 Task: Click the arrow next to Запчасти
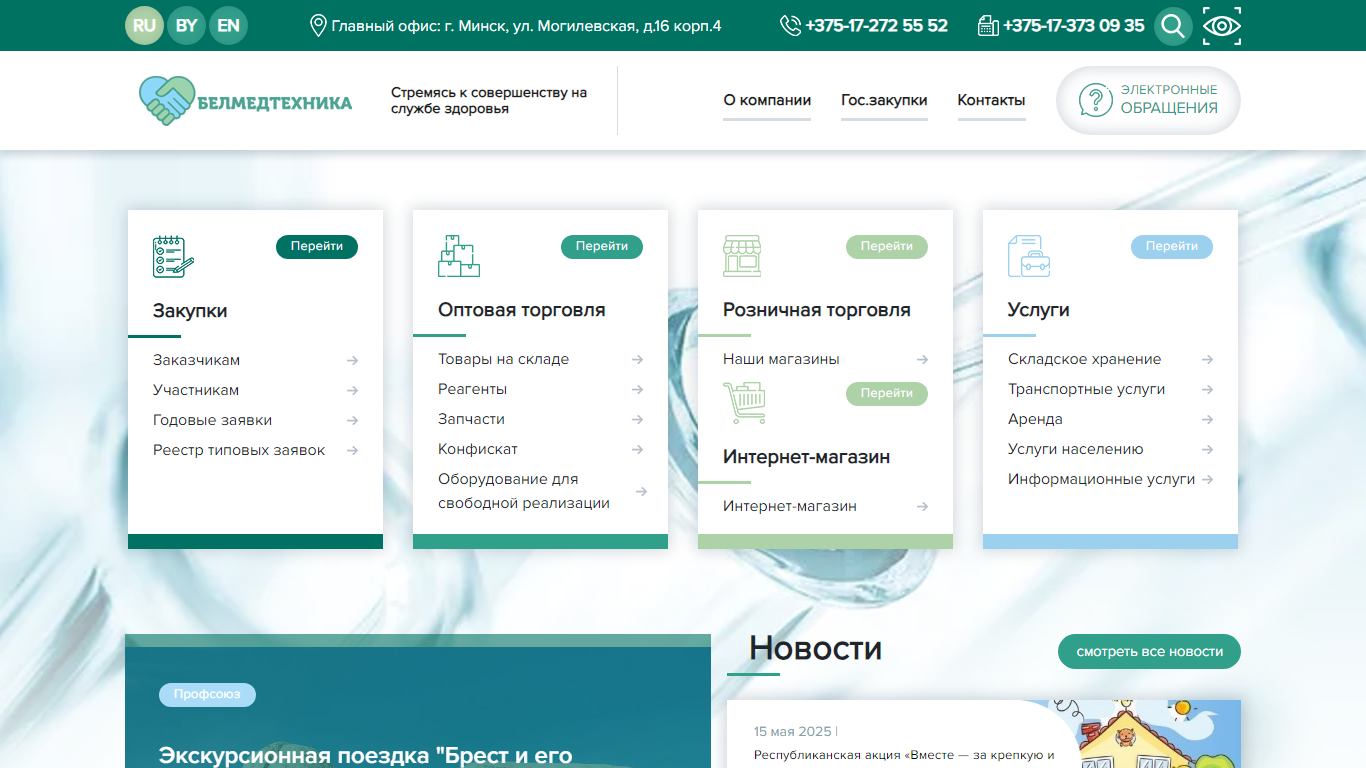638,420
